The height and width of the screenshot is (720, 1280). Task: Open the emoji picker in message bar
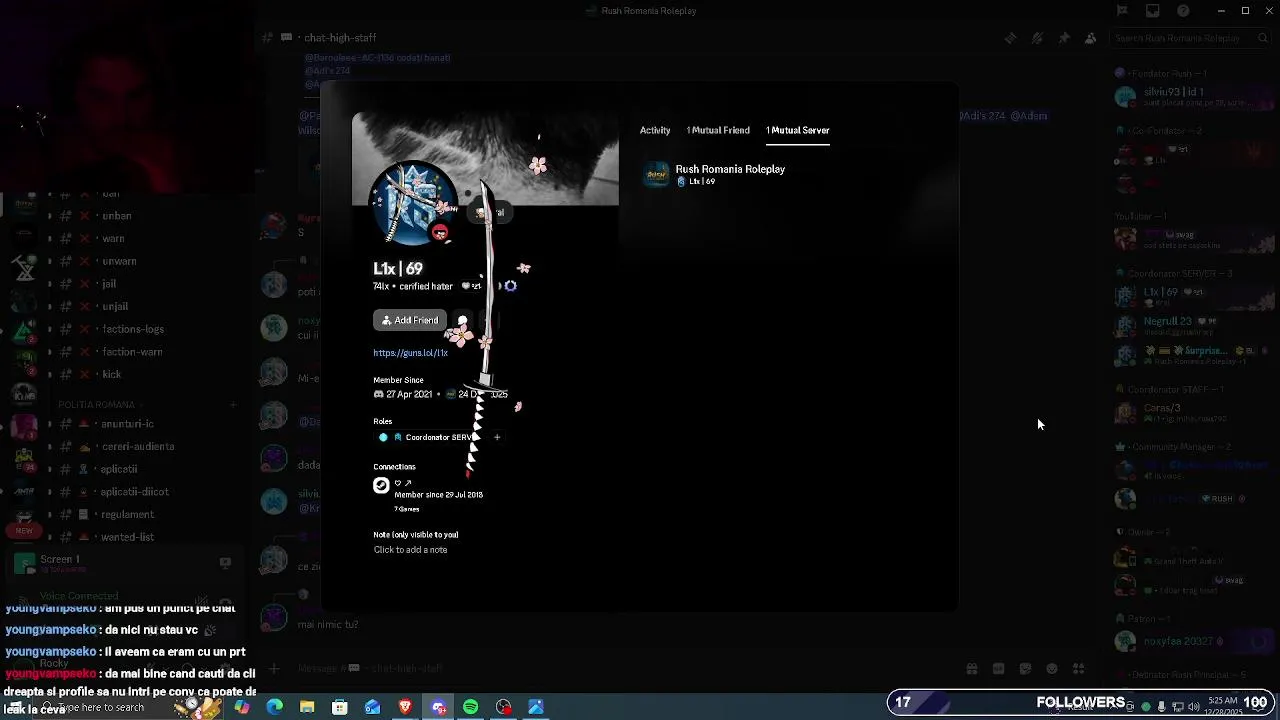pos(1051,669)
